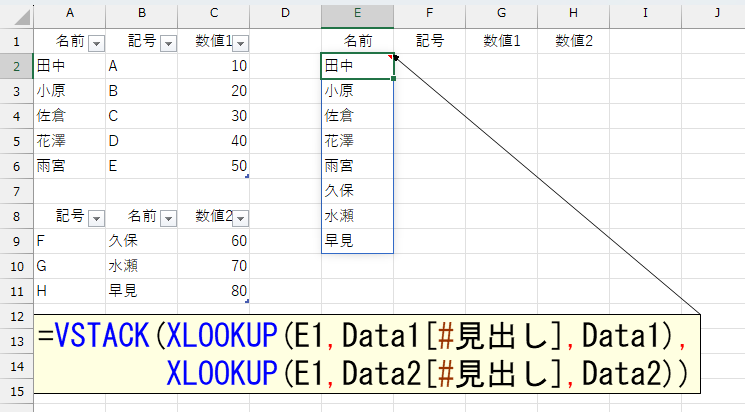
Task: Select header cell E1 名前
Action: 357,41
